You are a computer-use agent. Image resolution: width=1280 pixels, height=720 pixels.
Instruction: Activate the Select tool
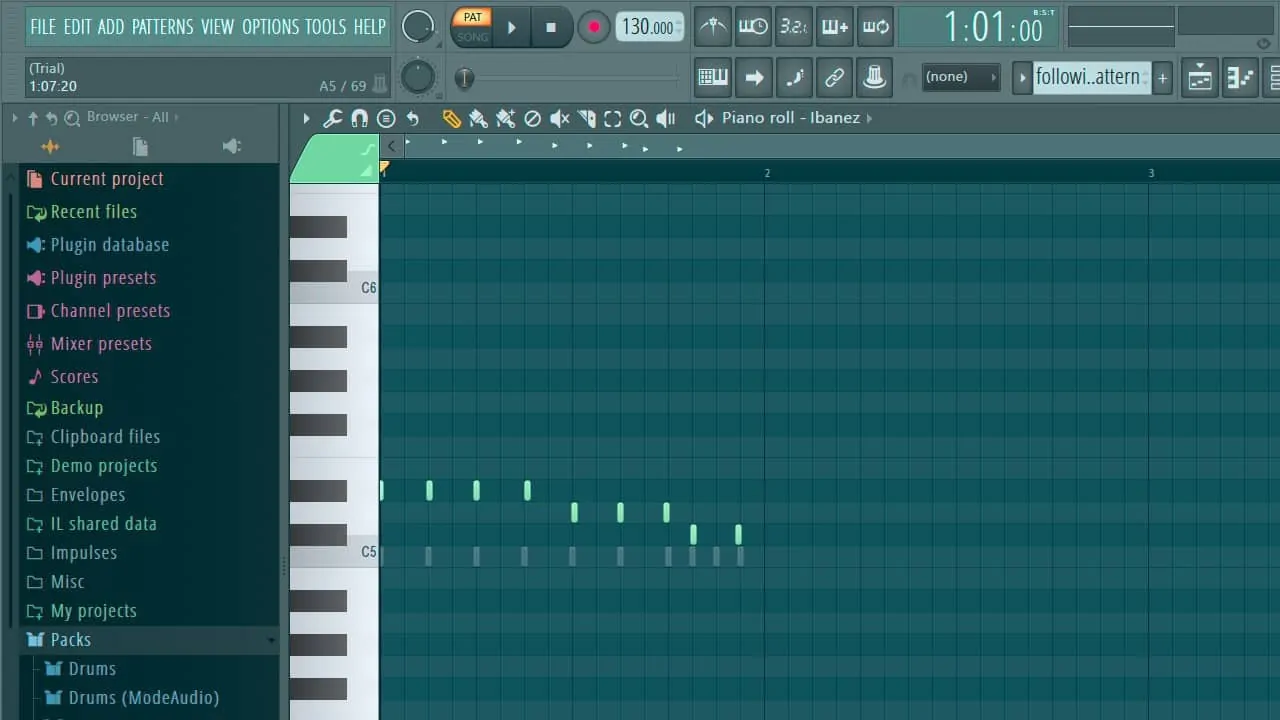pos(613,119)
